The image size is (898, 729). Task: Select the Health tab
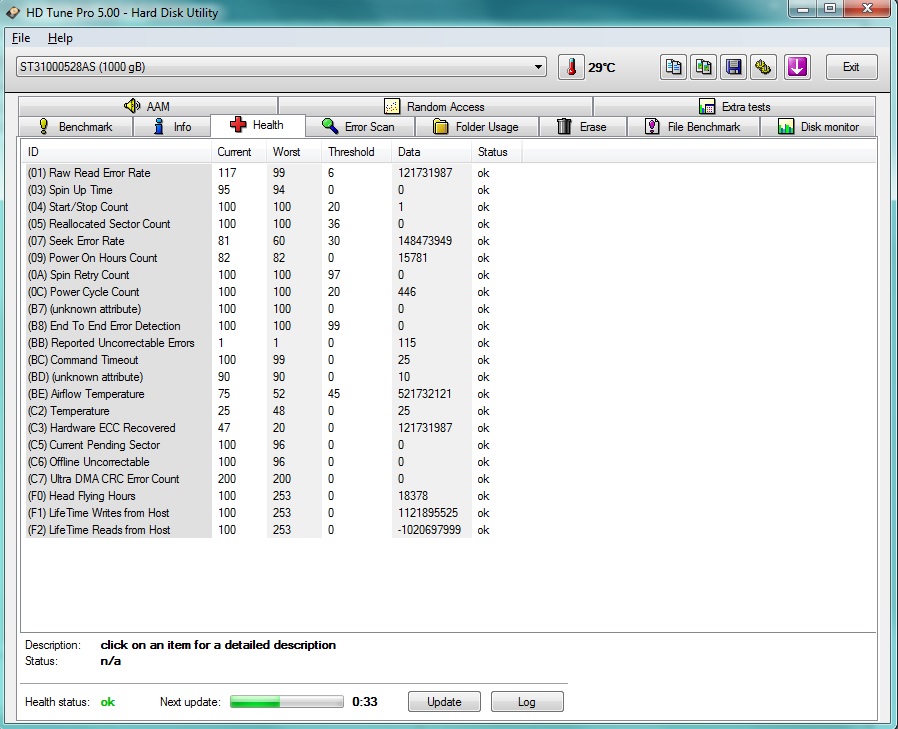point(258,125)
